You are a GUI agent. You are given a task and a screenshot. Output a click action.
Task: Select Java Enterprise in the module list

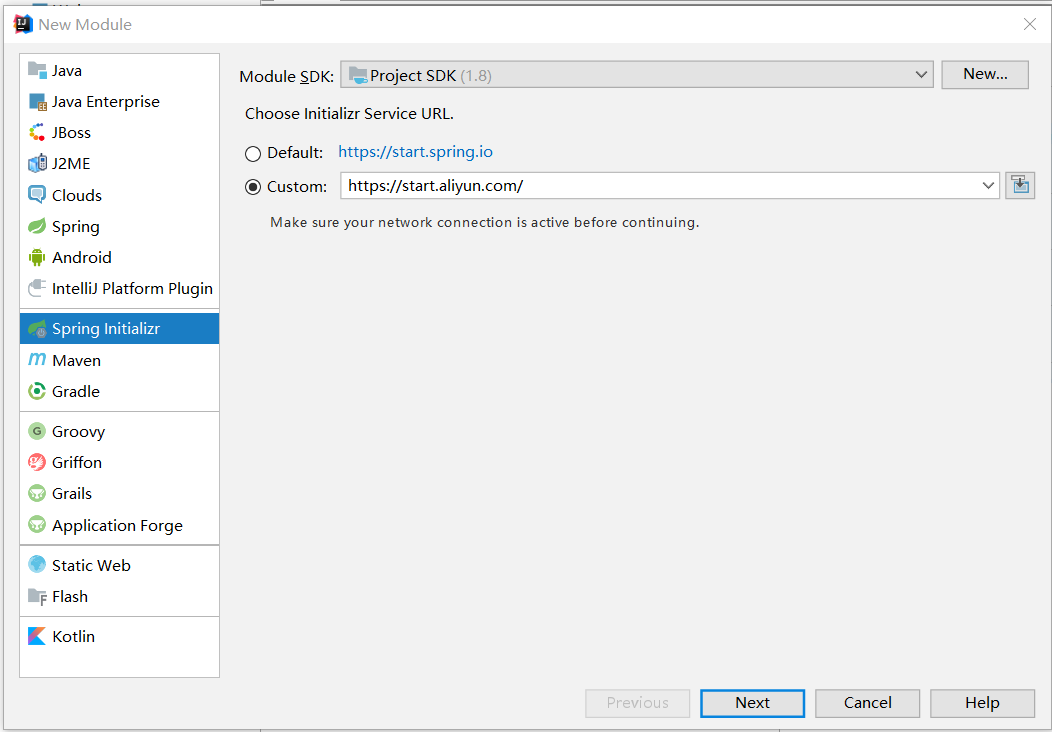105,101
